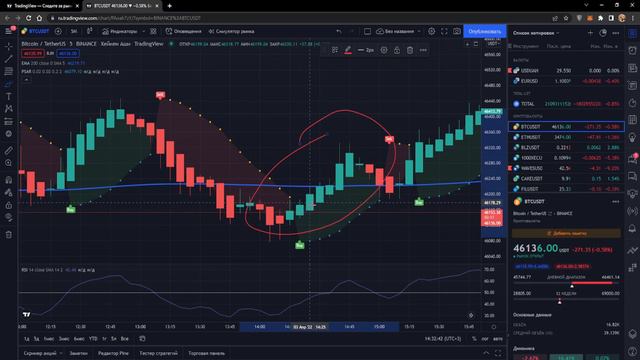Image resolution: width=640 pixels, height=360 pixels.
Task: Open more options in floating drawing toolbar
Action: click(423, 50)
